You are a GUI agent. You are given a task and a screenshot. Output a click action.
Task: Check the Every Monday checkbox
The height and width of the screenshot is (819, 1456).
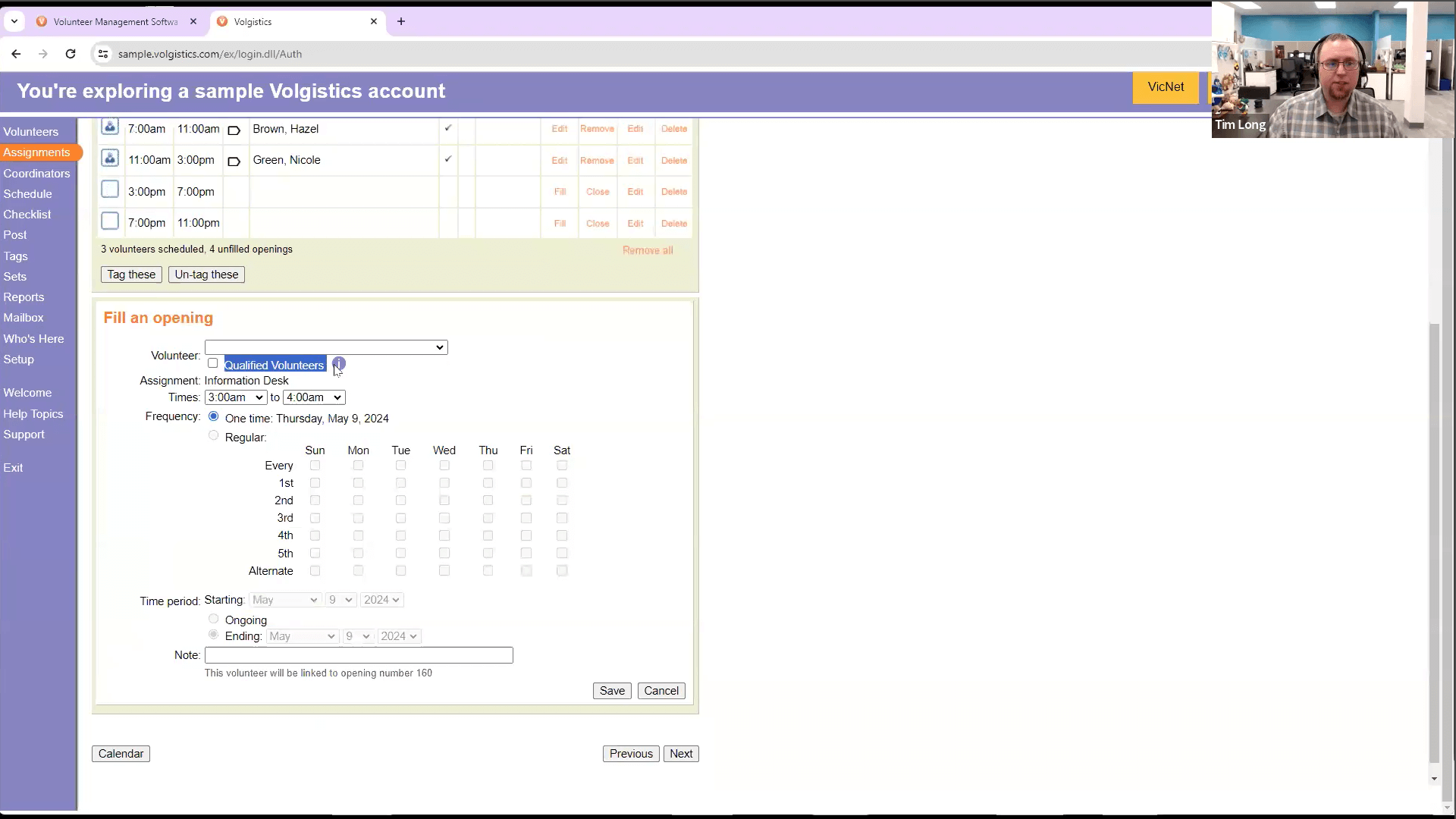[358, 466]
